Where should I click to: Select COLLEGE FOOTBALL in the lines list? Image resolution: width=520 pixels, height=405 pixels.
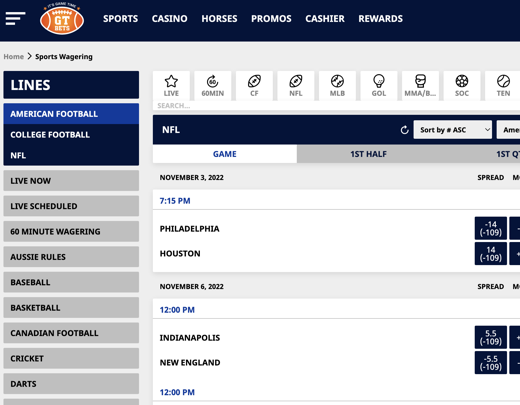tap(71, 135)
